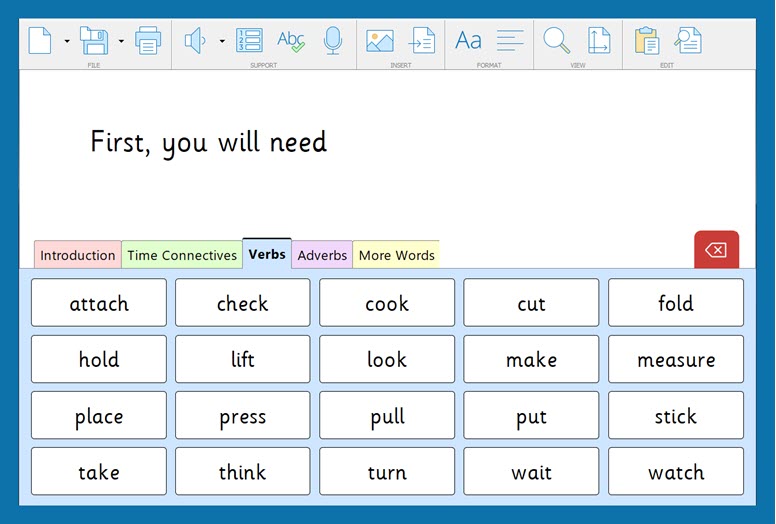Screen dimensions: 776x524
Task: Select the Adverbs tab
Action: coord(322,255)
